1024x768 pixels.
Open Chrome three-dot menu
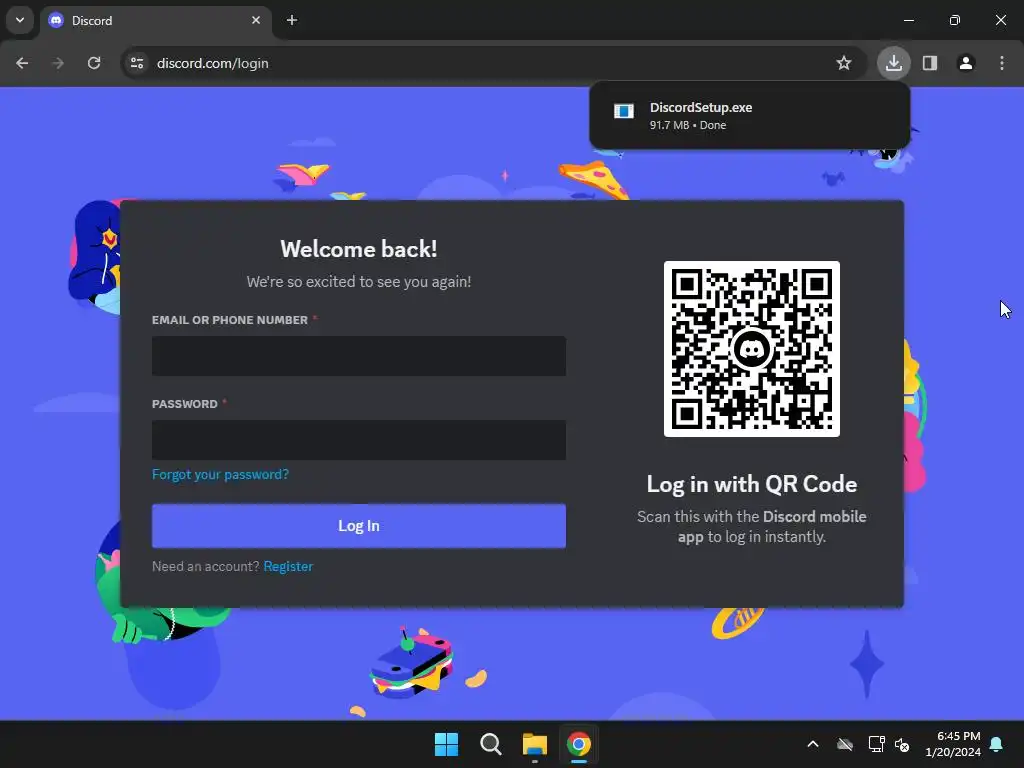[x=1002, y=63]
